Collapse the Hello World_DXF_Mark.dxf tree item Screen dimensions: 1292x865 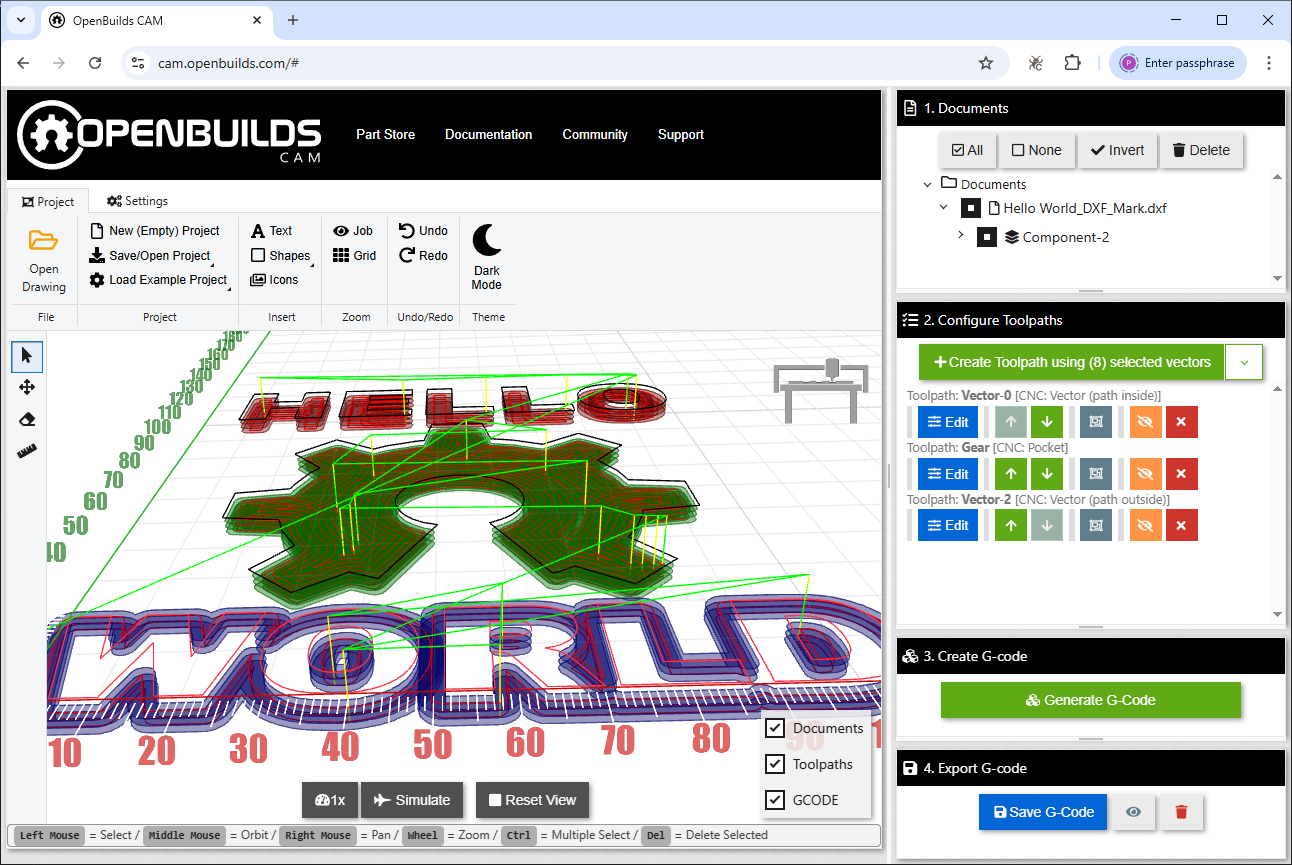pos(944,208)
